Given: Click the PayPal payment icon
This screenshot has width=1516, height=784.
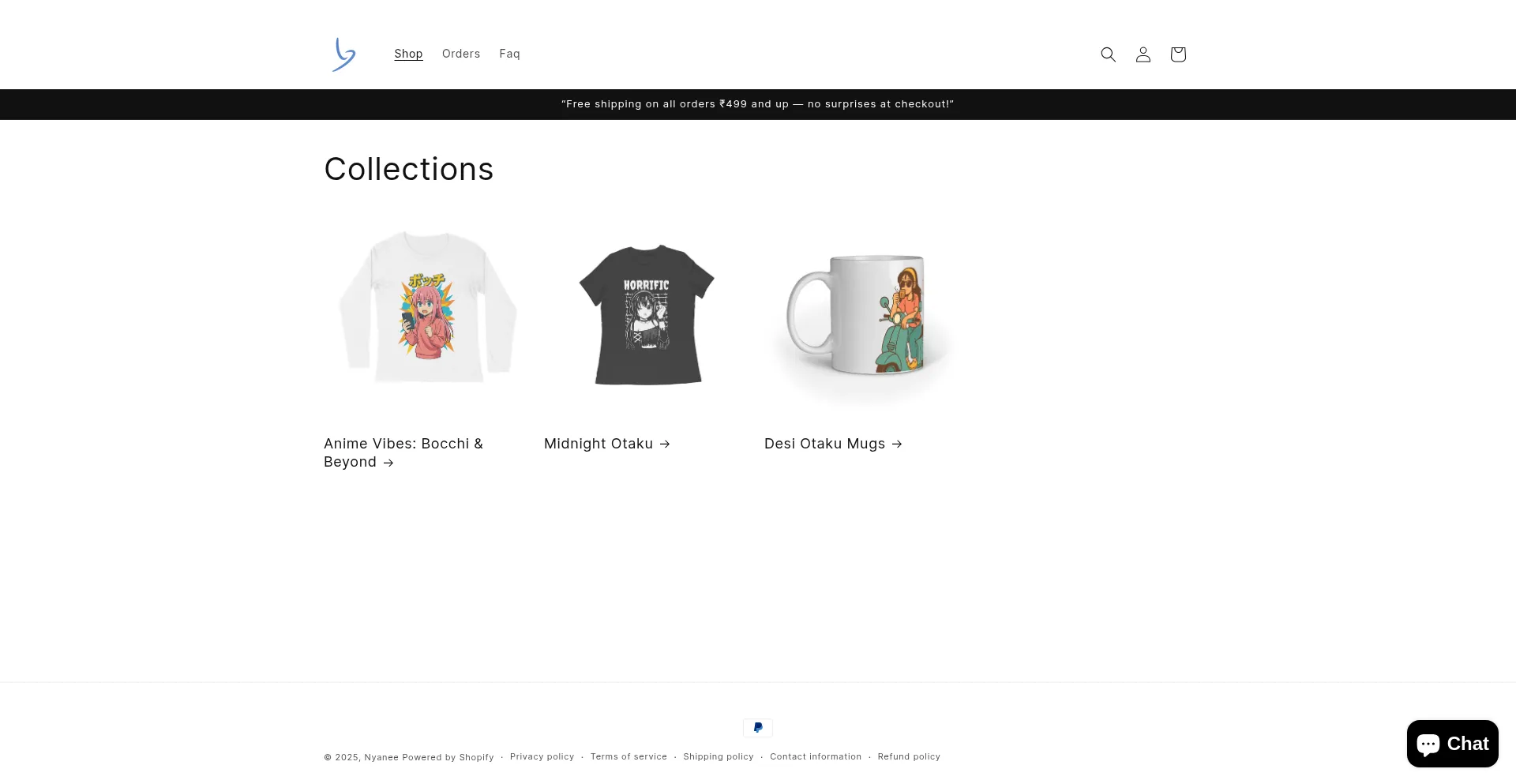Looking at the screenshot, I should (757, 728).
